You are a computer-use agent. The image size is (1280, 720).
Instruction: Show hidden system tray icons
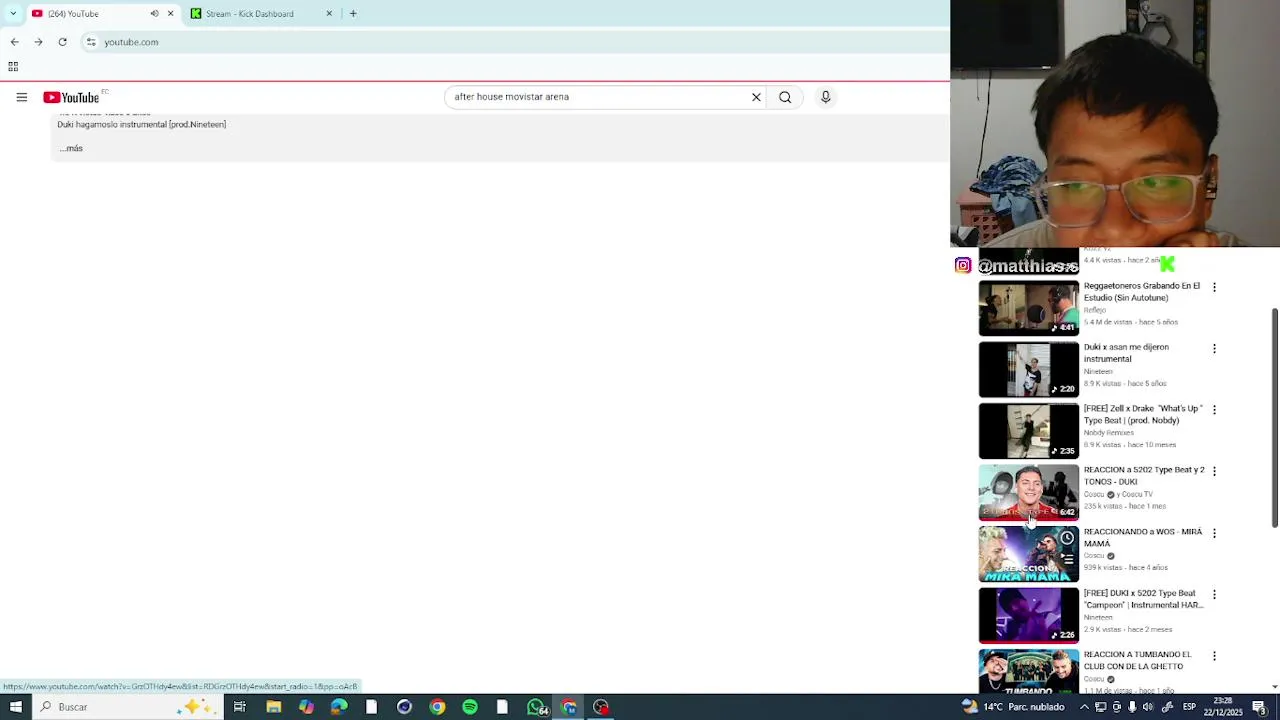coord(1084,707)
